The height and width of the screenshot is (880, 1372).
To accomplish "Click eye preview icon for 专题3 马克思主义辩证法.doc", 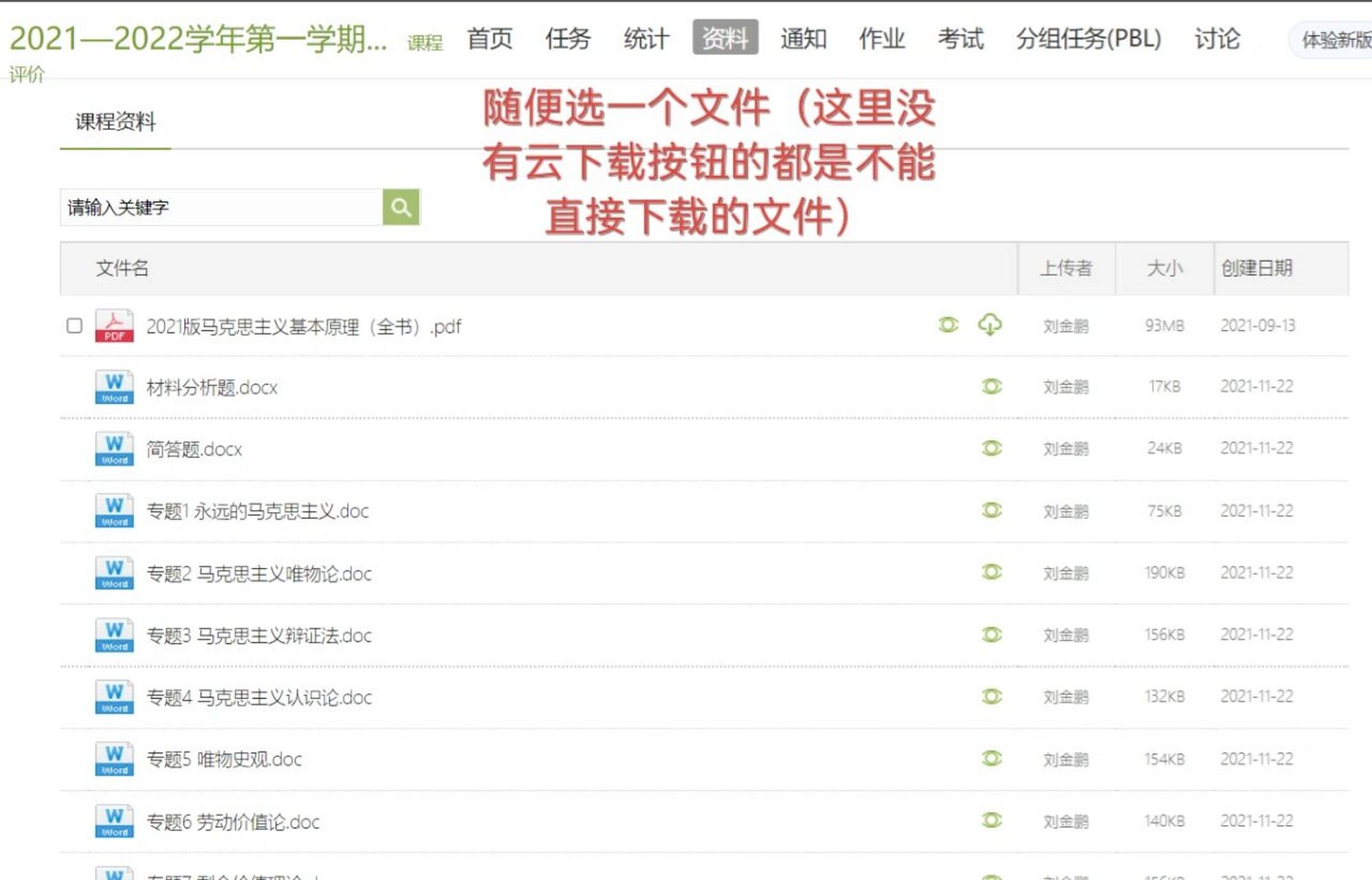I will [x=991, y=635].
